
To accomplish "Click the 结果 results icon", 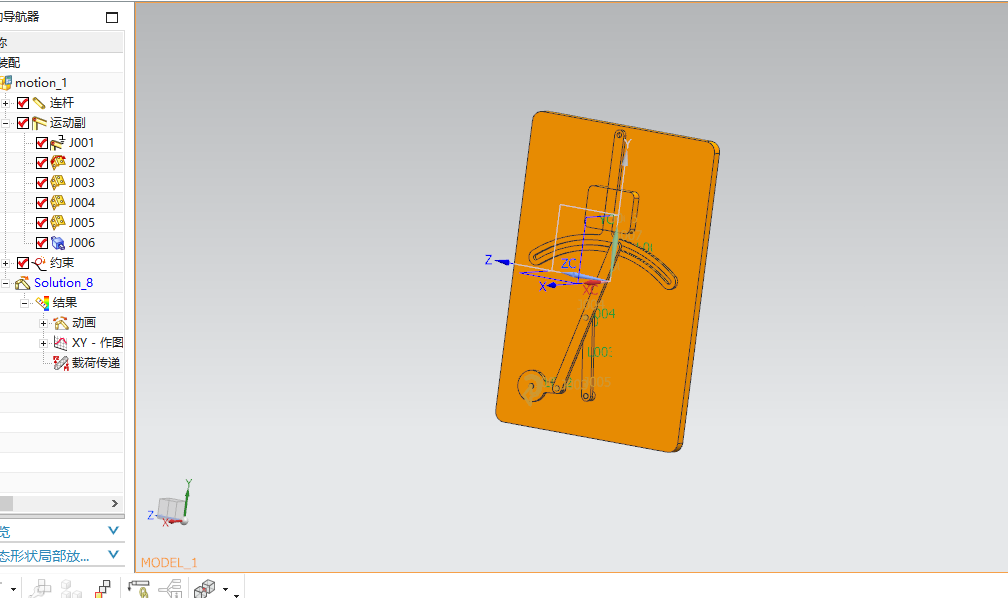I will 42,303.
